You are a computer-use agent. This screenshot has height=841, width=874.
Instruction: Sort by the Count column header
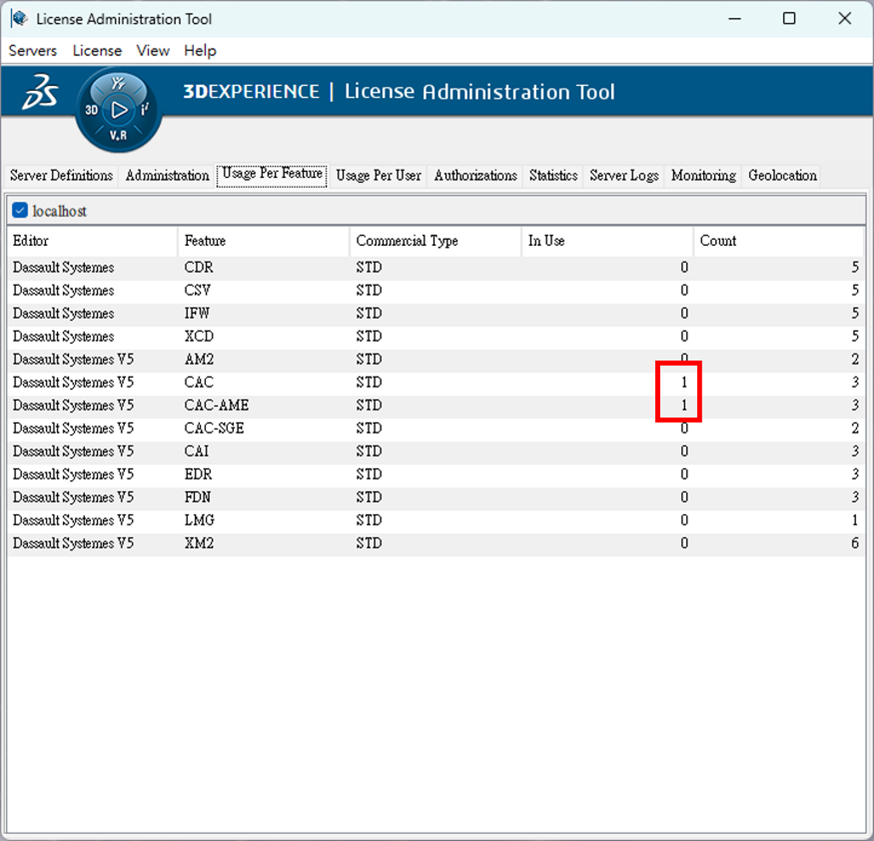[x=779, y=241]
